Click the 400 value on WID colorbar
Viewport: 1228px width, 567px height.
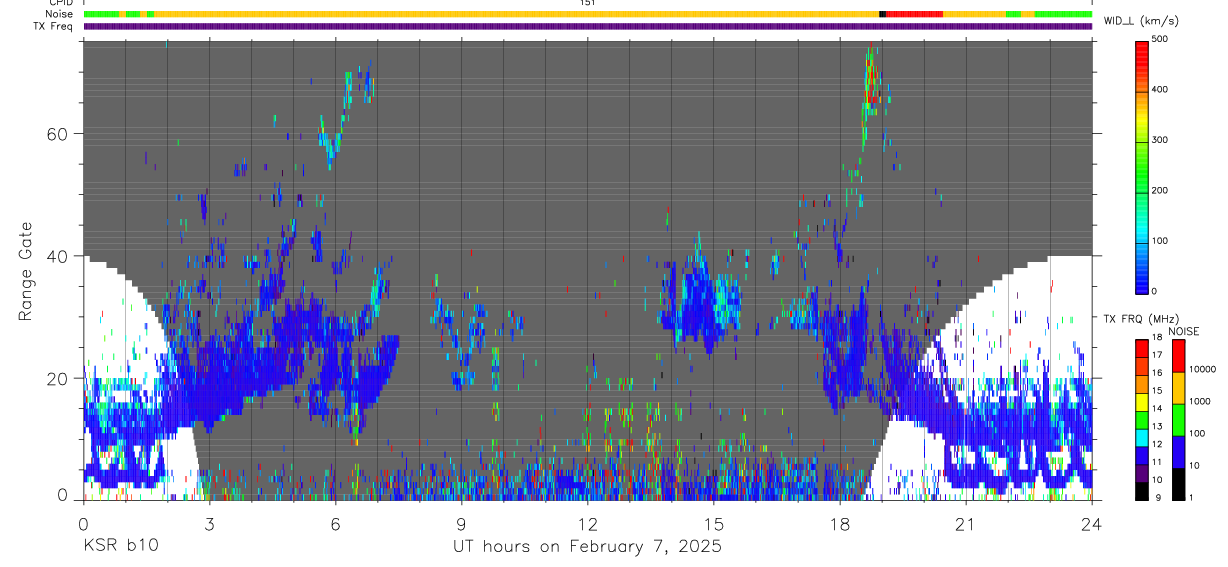click(1160, 89)
